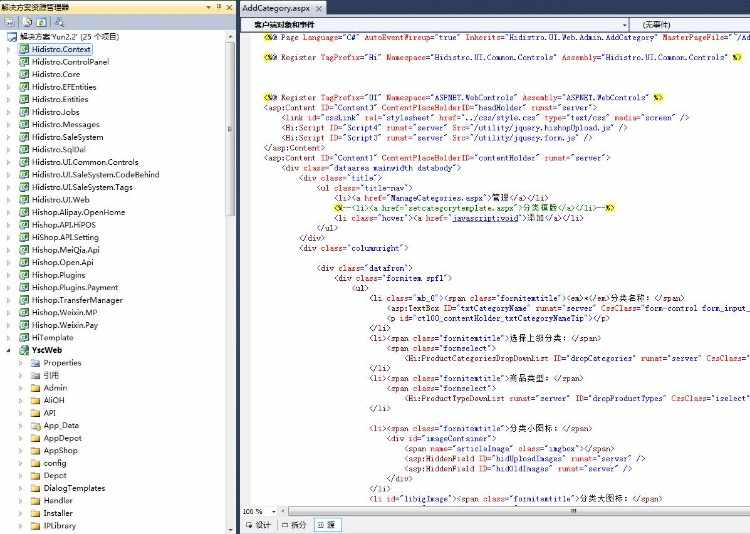
Task: Click the YscWeb web project icon
Action: pyautogui.click(x=24, y=350)
